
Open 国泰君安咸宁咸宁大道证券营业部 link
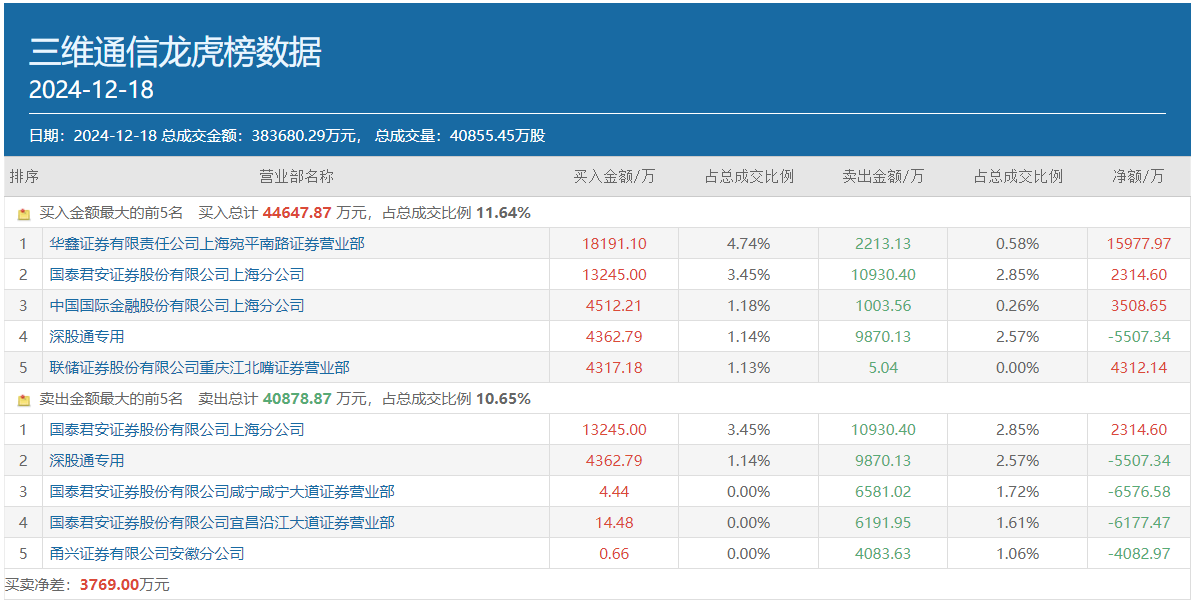pyautogui.click(x=222, y=491)
